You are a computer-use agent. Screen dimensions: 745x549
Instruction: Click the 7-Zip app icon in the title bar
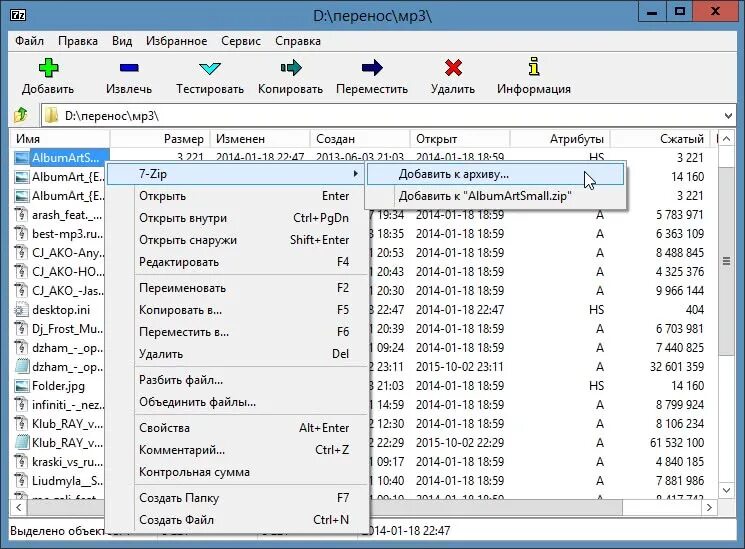(x=18, y=15)
